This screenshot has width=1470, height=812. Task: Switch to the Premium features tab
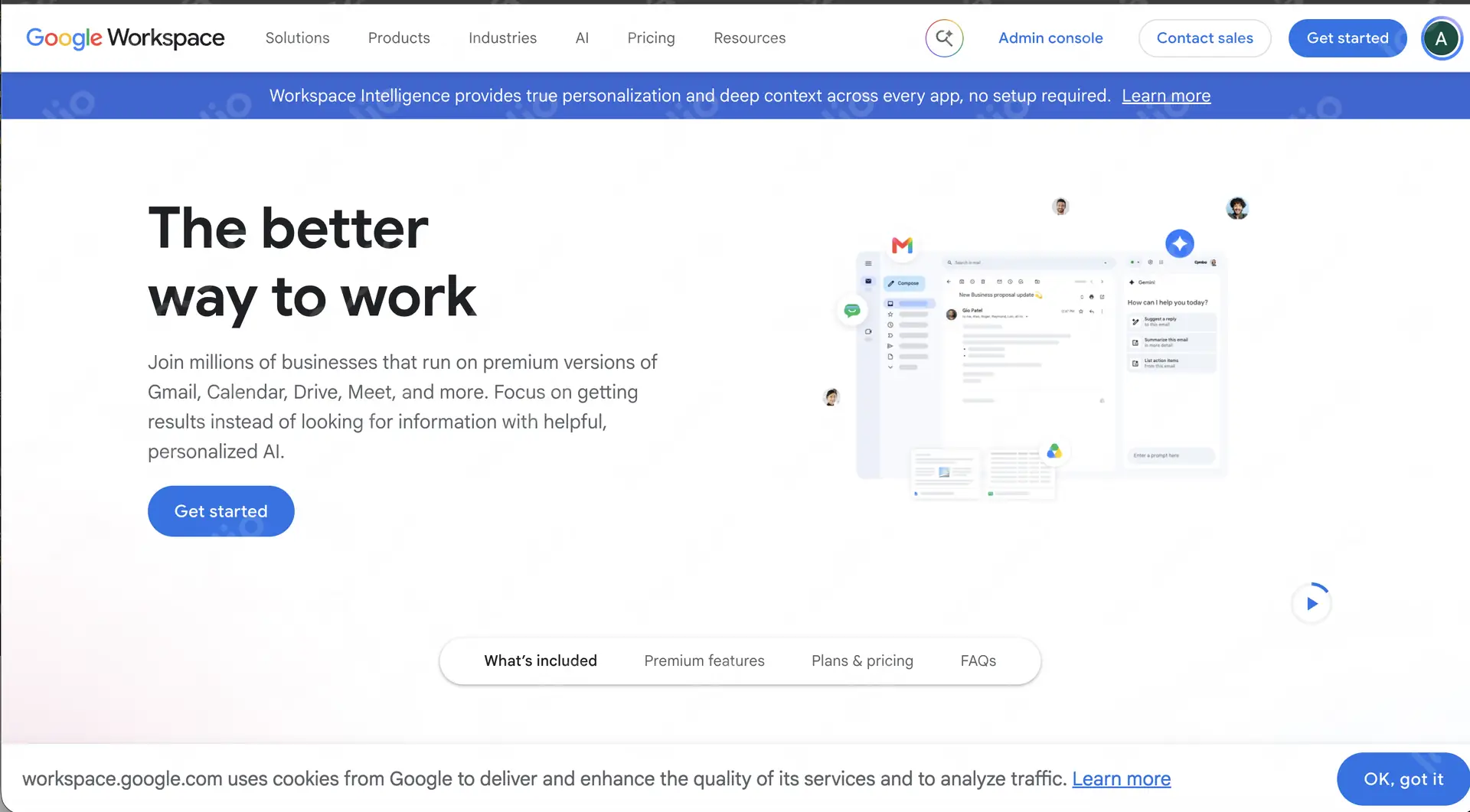pos(704,661)
